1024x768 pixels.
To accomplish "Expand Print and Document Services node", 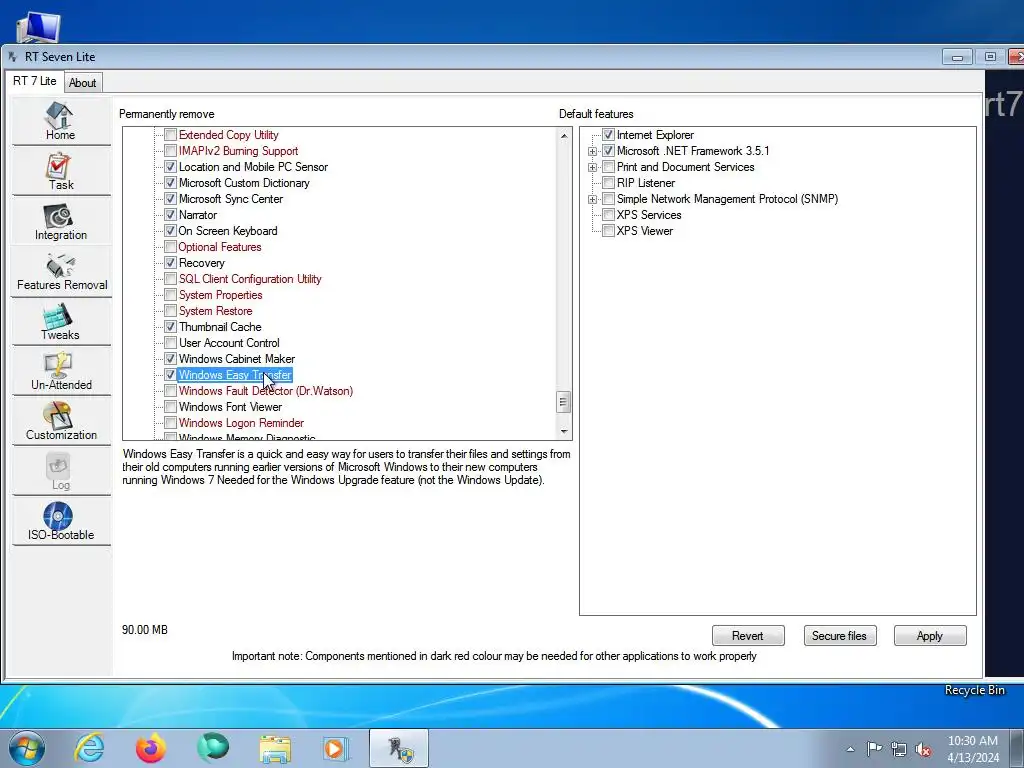I will tap(592, 167).
